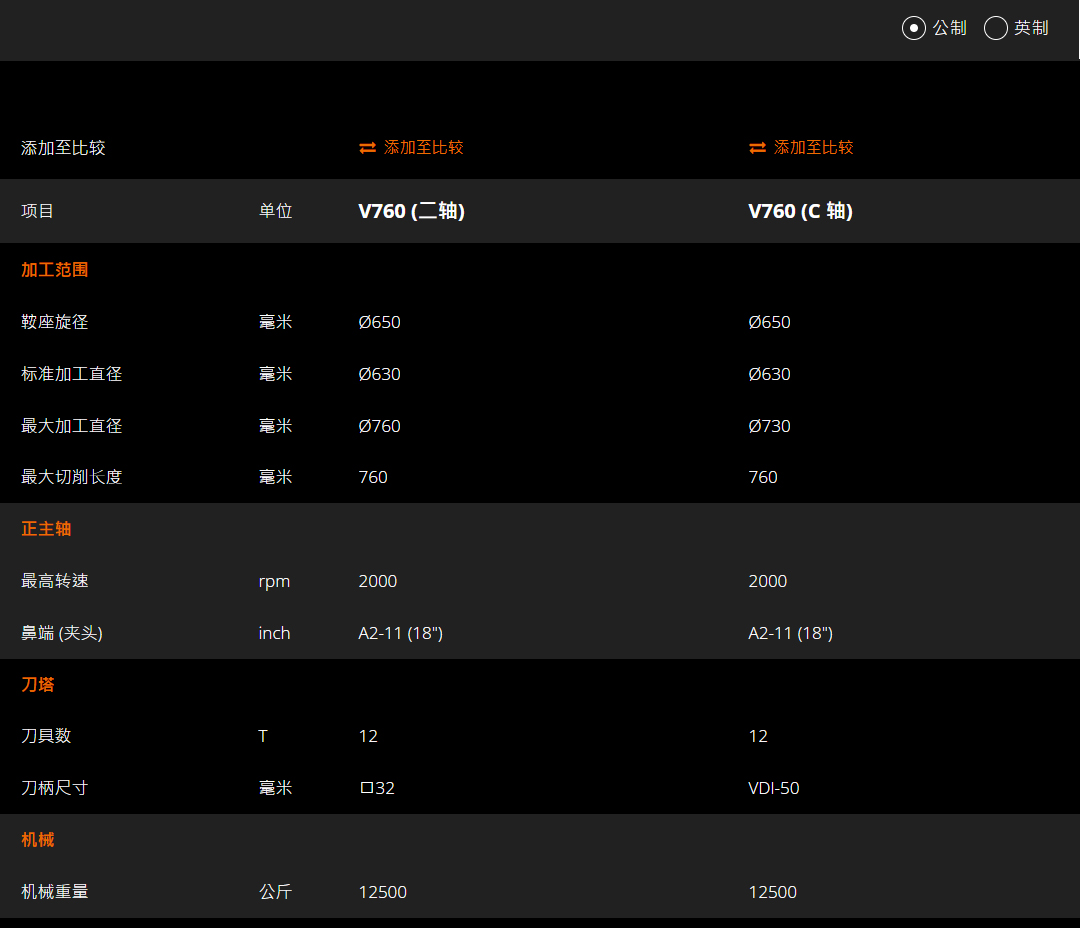Screen dimensions: 1080x928
Task: Click the V760 (C 轴) column header
Action: pos(800,211)
